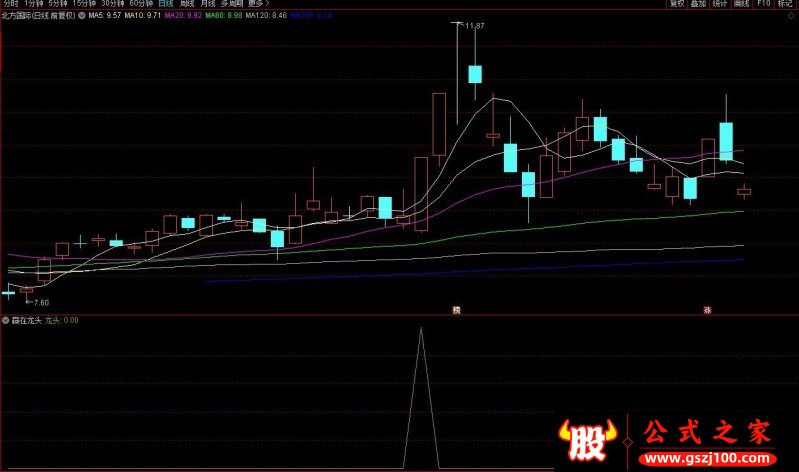Click the round icon beside 北方国际 title
The width and height of the screenshot is (799, 472).
(x=82, y=17)
